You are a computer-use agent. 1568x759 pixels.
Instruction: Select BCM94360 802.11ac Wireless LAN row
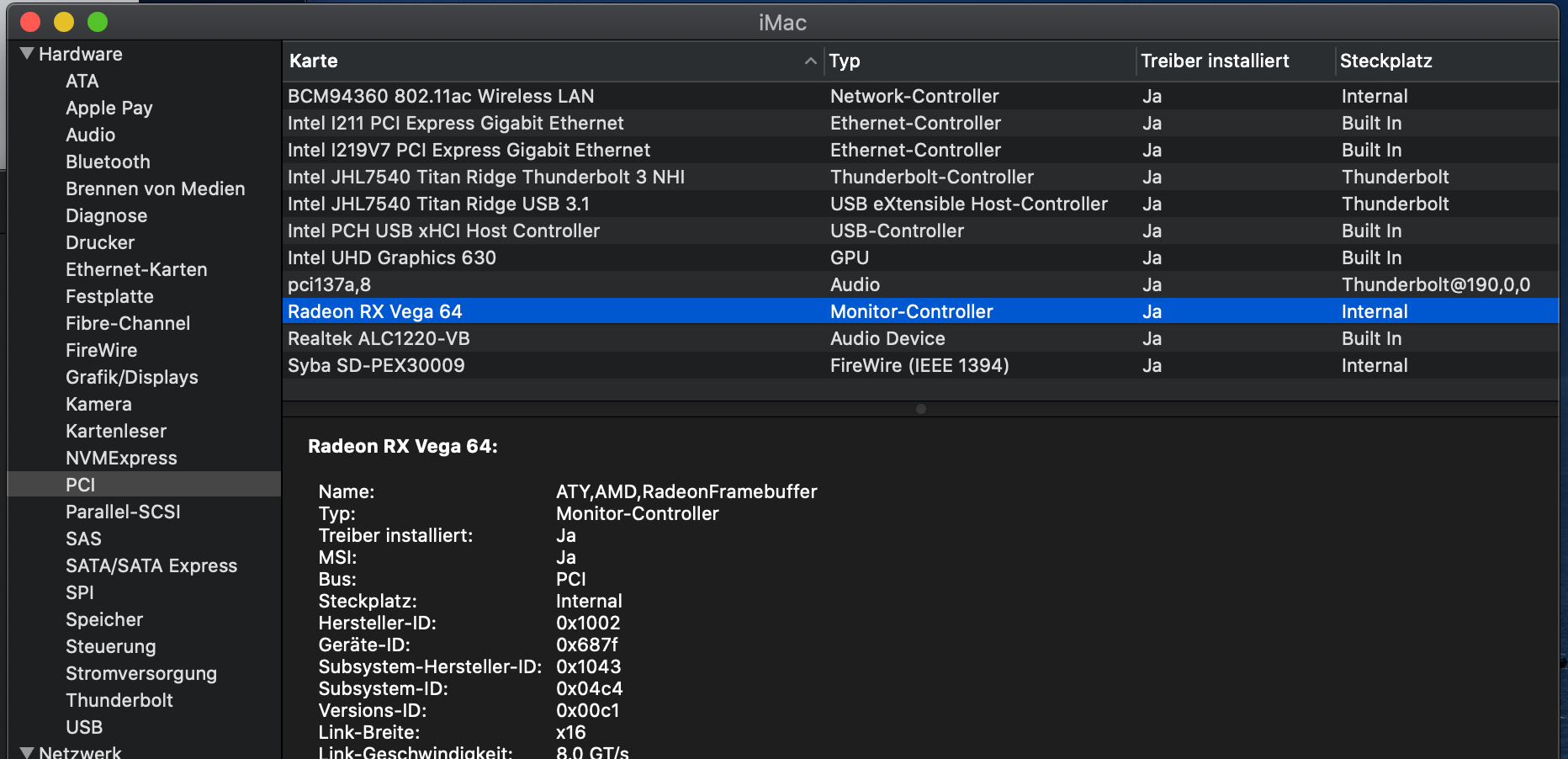pos(441,96)
